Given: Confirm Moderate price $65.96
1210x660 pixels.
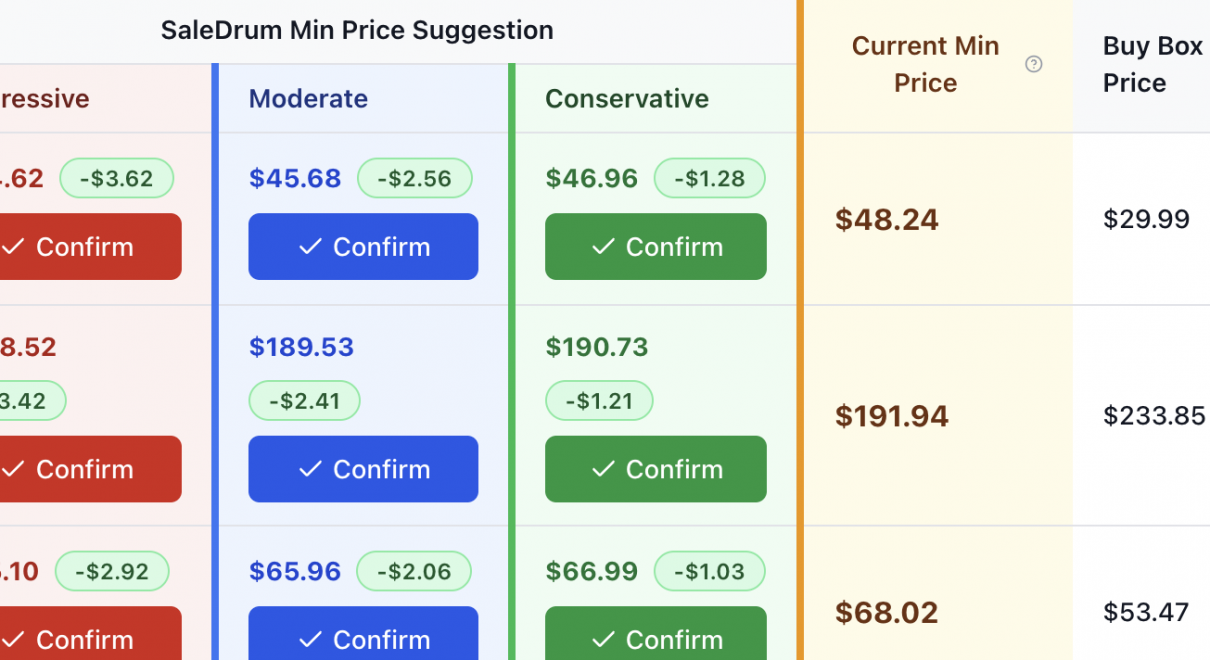Looking at the screenshot, I should pyautogui.click(x=363, y=636).
